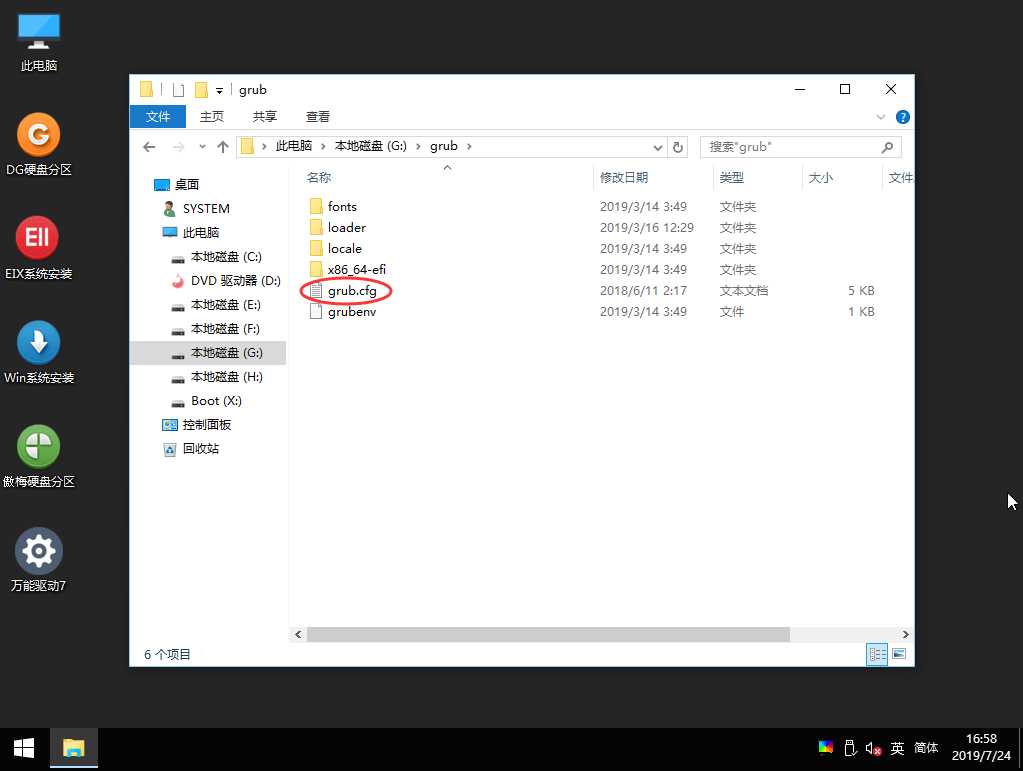Click the 英 input language indicator
This screenshot has height=771, width=1023.
898,748
